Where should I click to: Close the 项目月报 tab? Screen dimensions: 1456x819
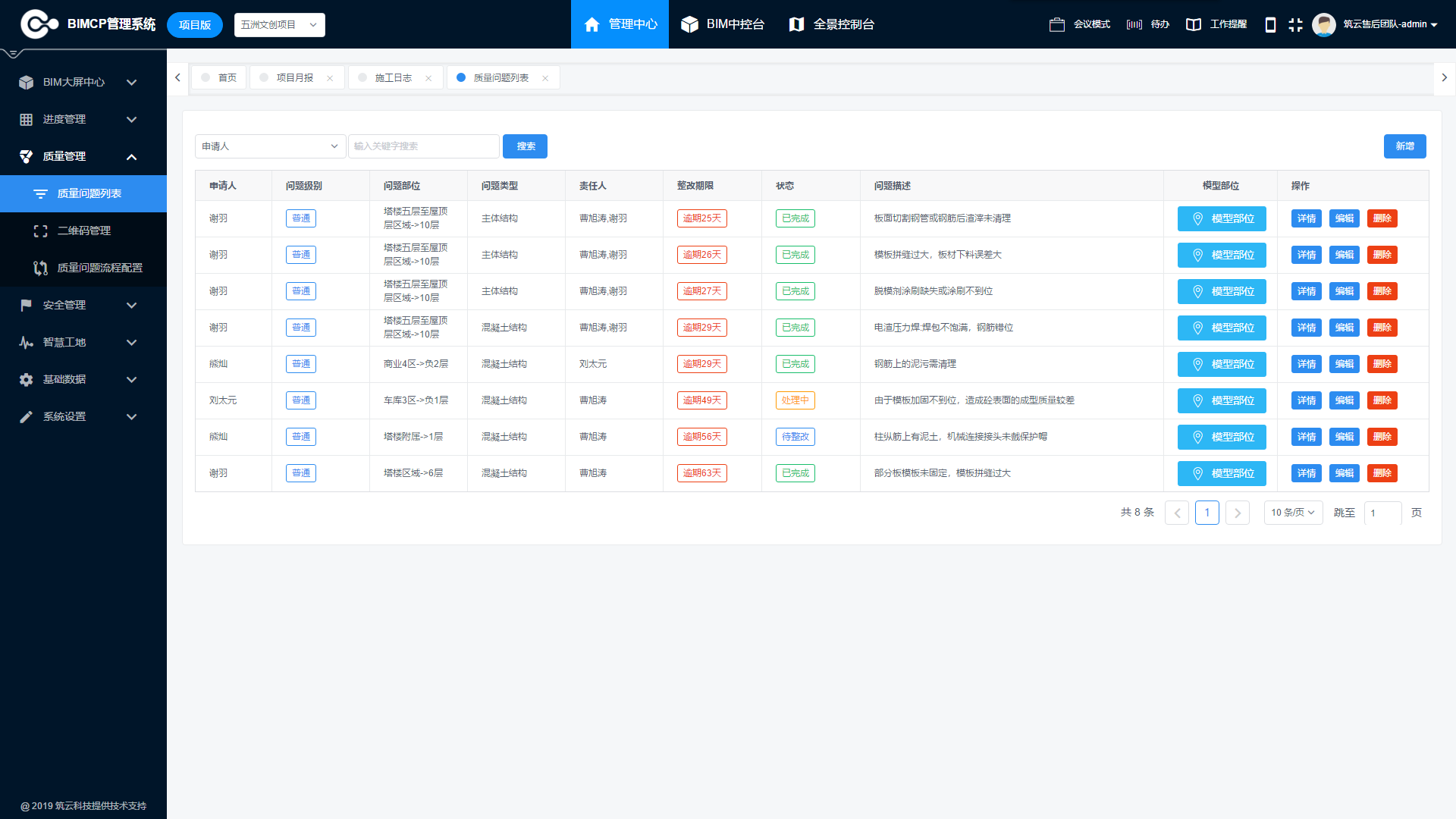coord(330,78)
